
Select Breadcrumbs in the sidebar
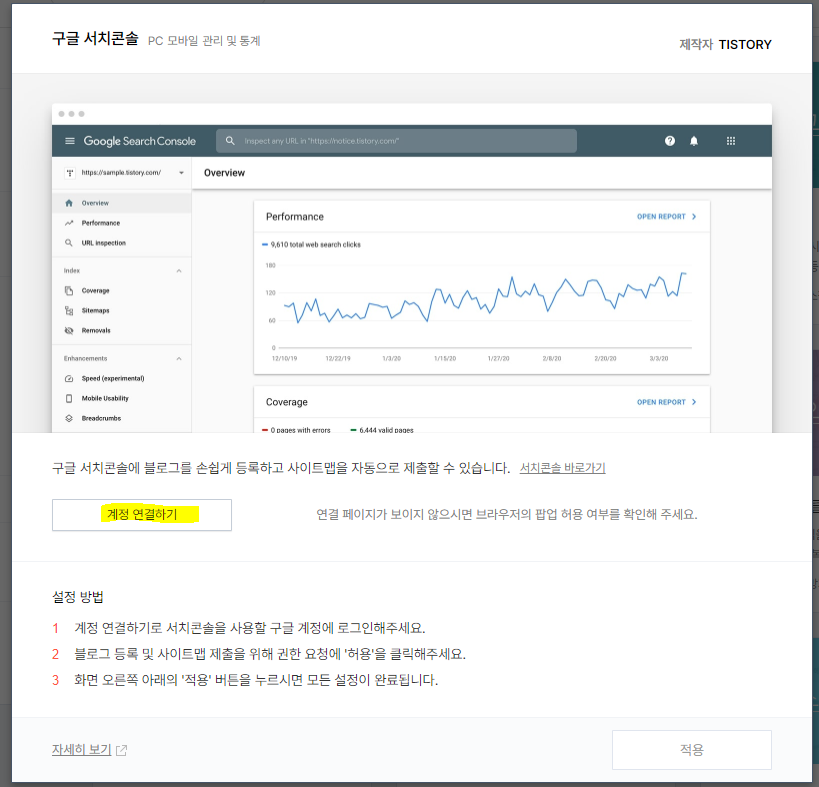(x=122, y=418)
